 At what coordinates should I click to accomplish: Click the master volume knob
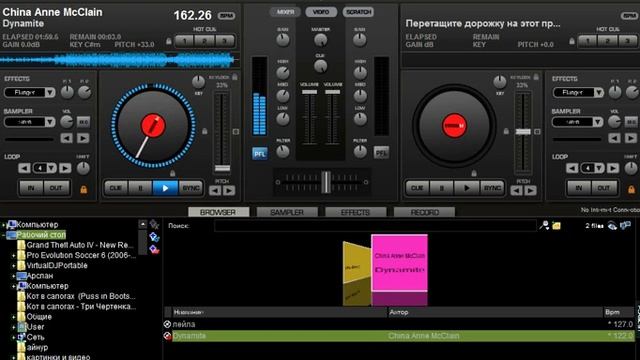pyautogui.click(x=321, y=40)
